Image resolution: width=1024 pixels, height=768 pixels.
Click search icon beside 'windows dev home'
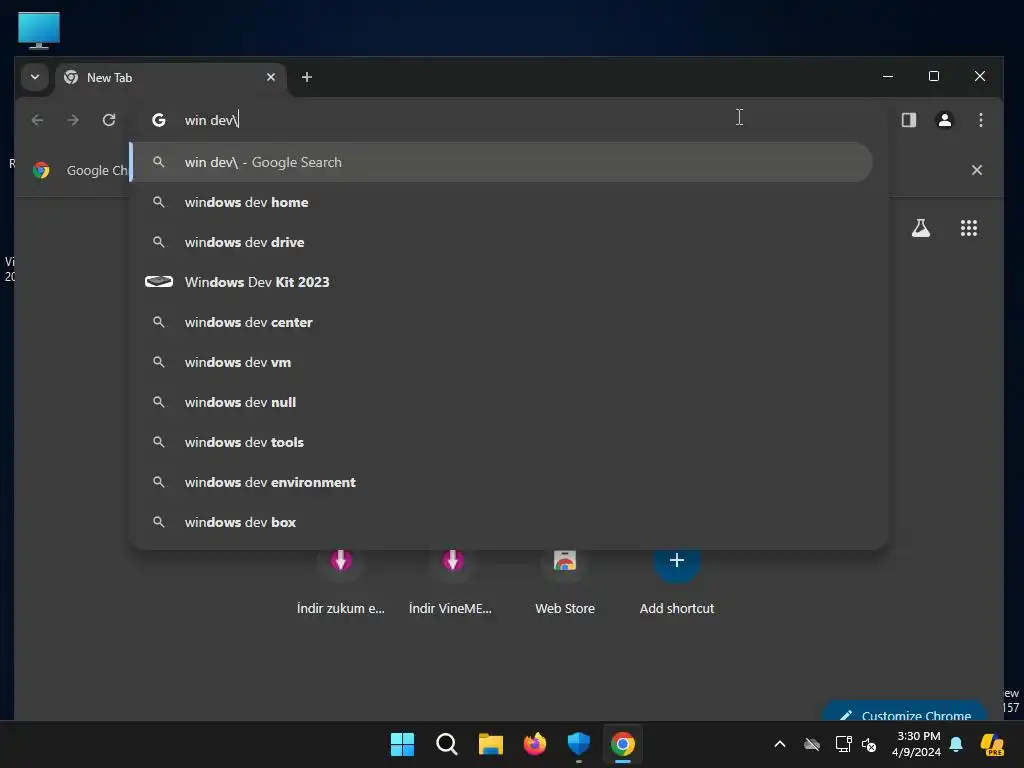point(159,202)
